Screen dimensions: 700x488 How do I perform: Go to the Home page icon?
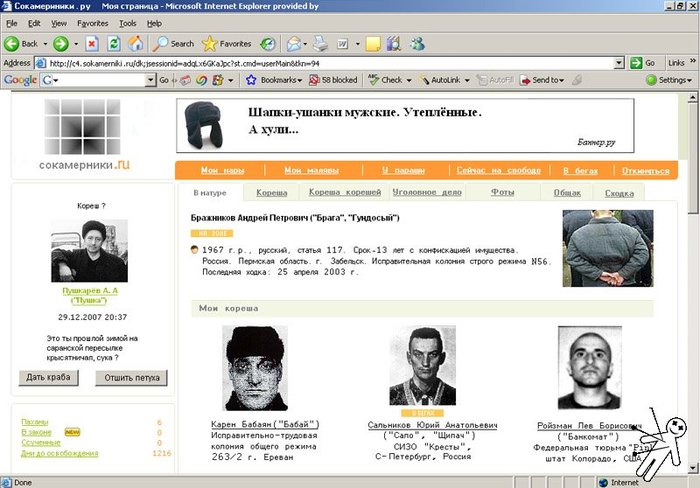136,43
